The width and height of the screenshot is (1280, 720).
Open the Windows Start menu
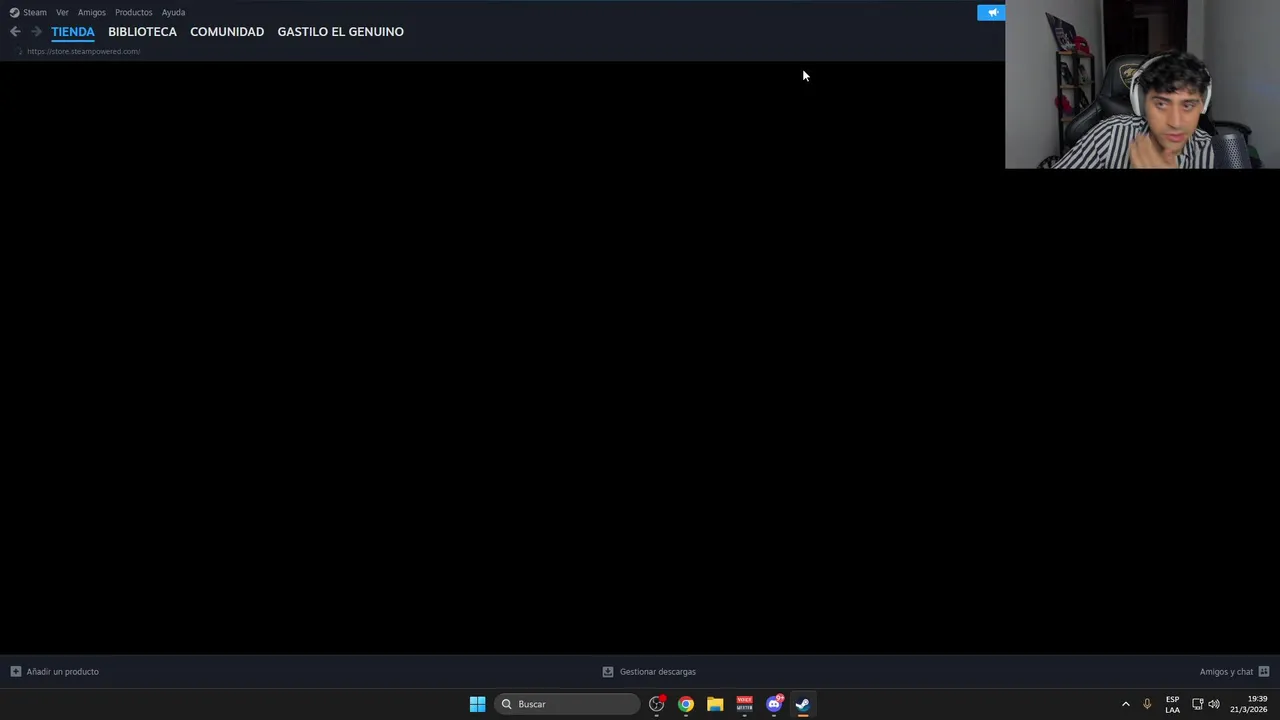[477, 704]
